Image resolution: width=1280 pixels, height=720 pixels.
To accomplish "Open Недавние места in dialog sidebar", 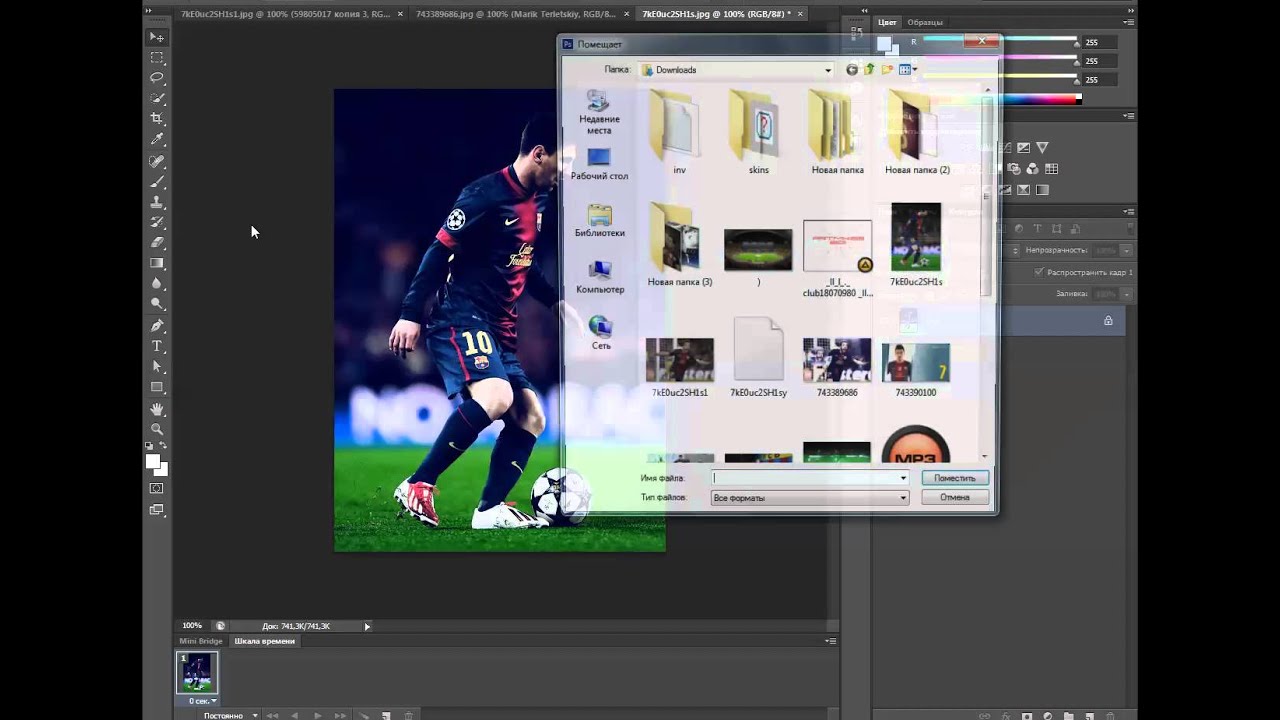I will [599, 113].
